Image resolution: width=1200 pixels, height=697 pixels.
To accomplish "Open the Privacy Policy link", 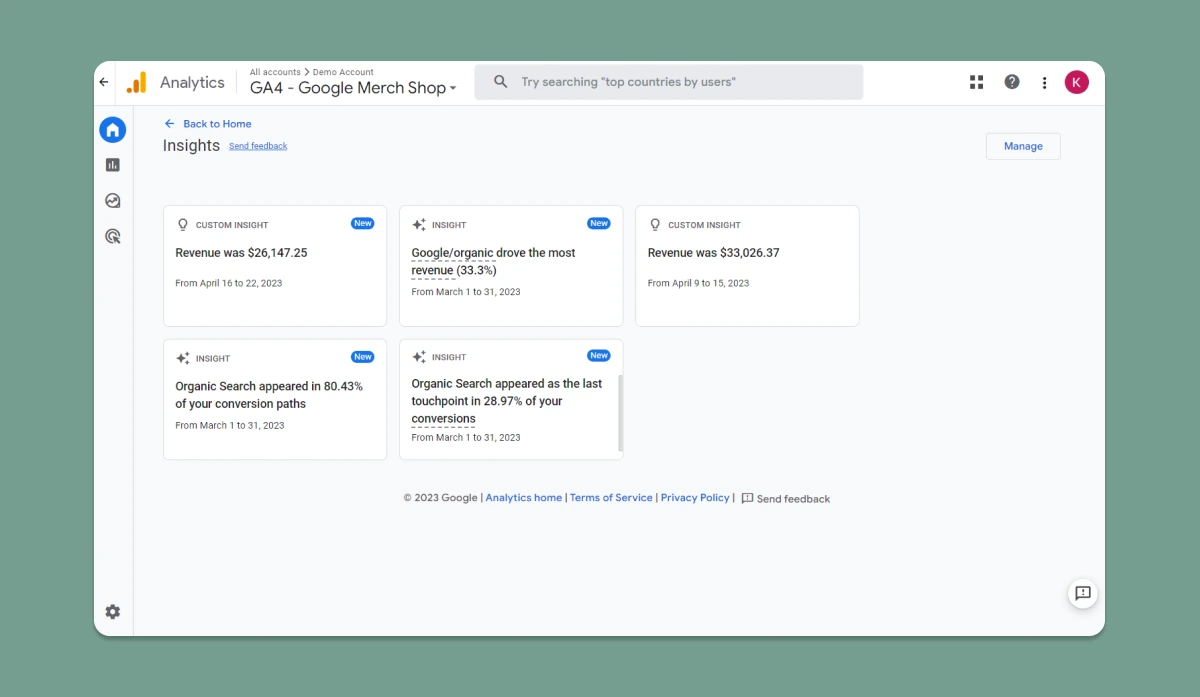I will [695, 498].
